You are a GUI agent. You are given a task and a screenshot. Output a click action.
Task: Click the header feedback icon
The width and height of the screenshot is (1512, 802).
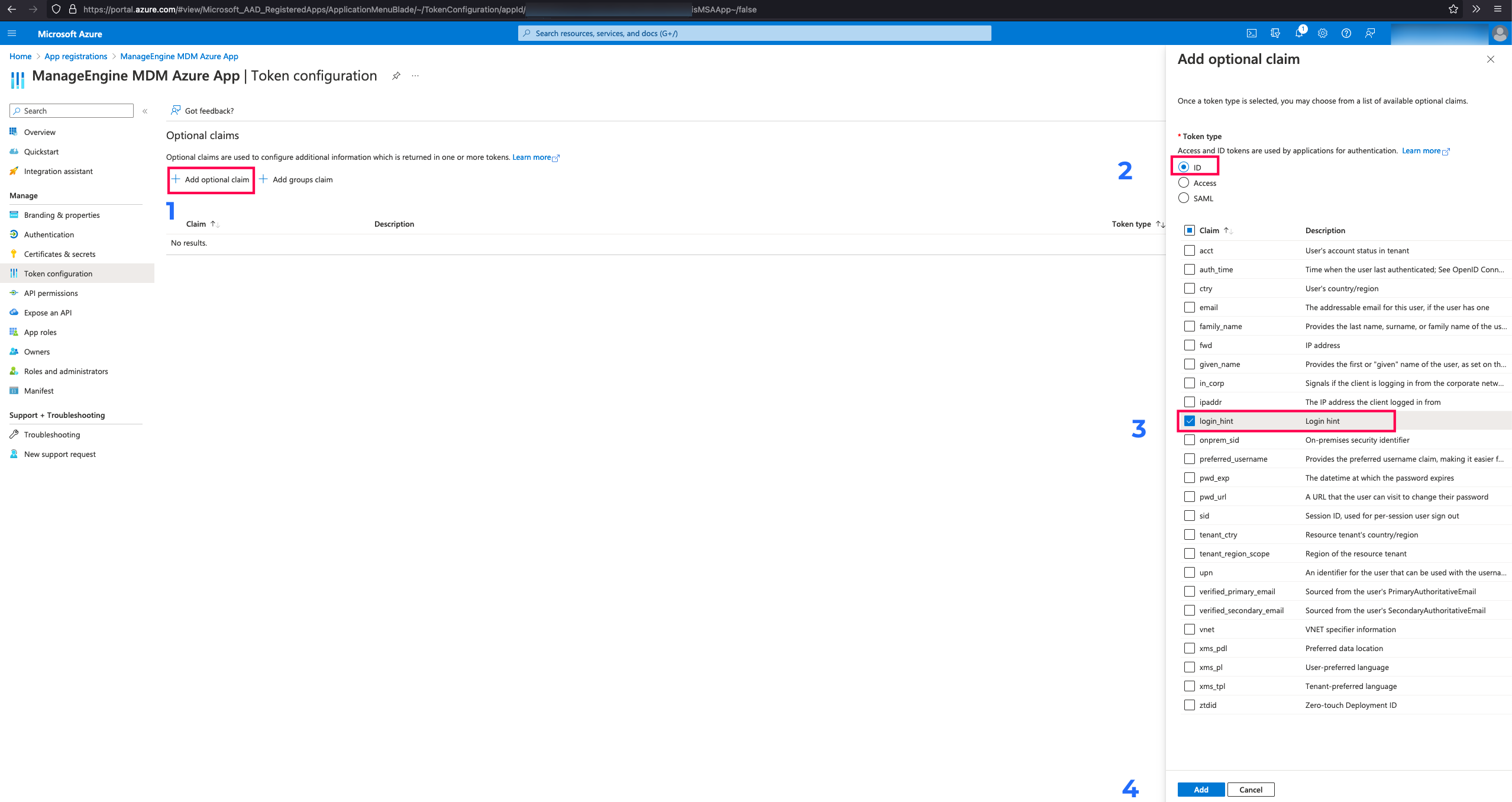1370,33
